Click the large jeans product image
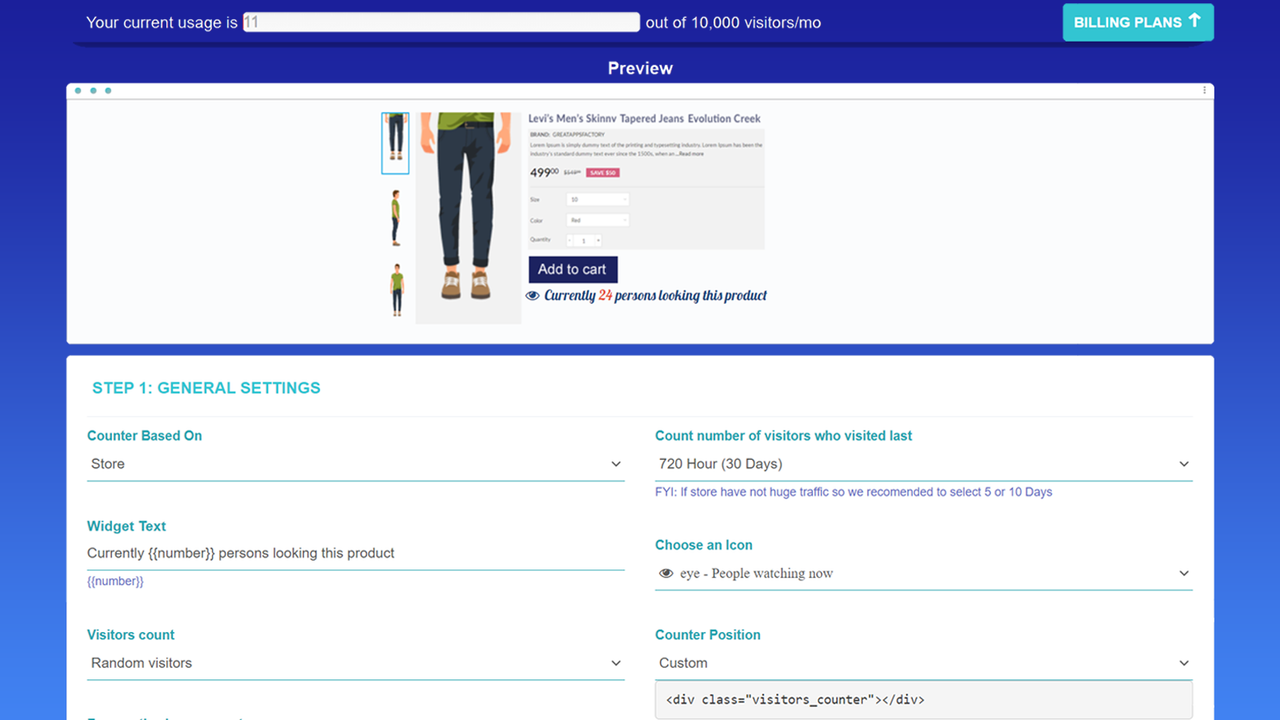Viewport: 1280px width, 720px height. (x=468, y=218)
